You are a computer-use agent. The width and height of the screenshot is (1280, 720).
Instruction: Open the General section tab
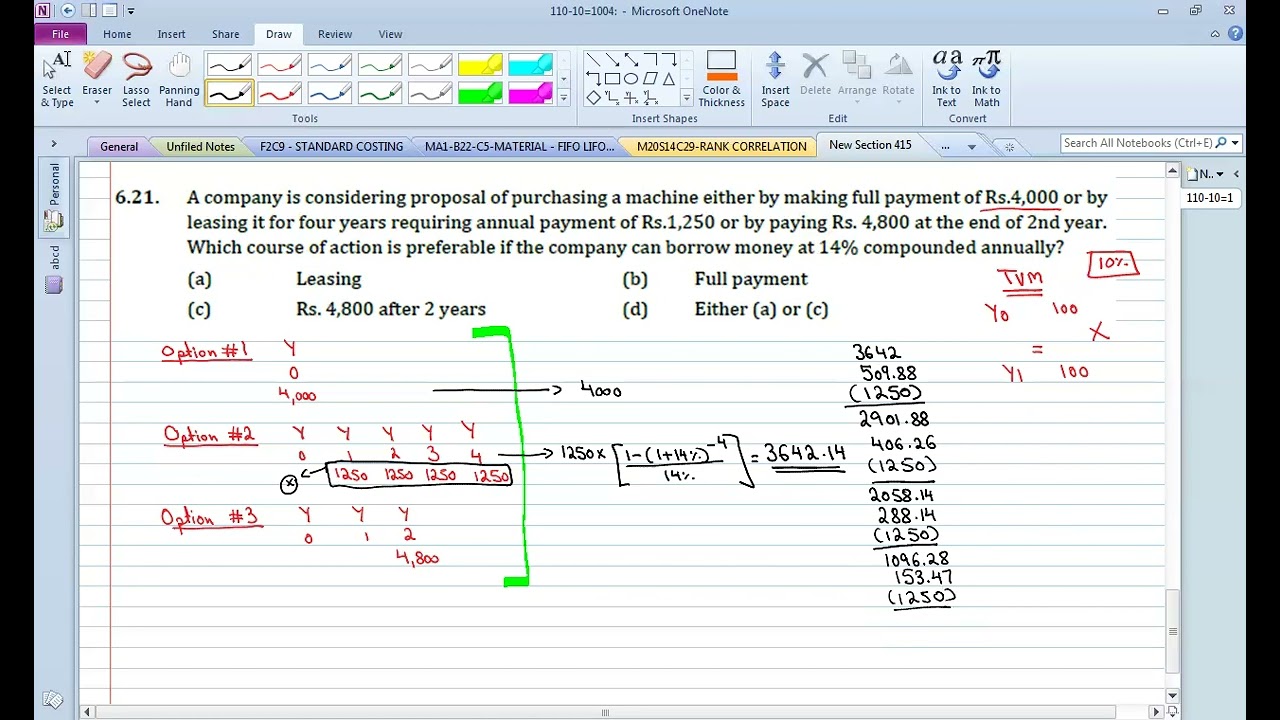(119, 146)
